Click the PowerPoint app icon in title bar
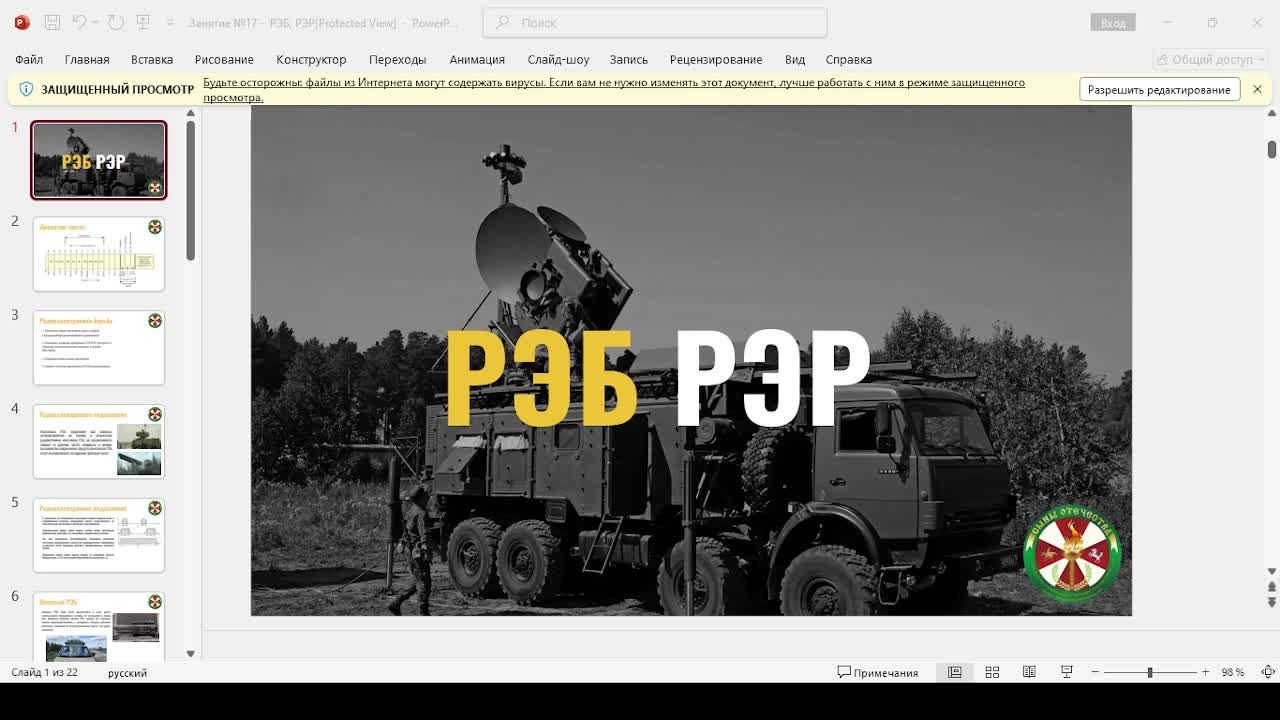The width and height of the screenshot is (1280, 720). 22,22
